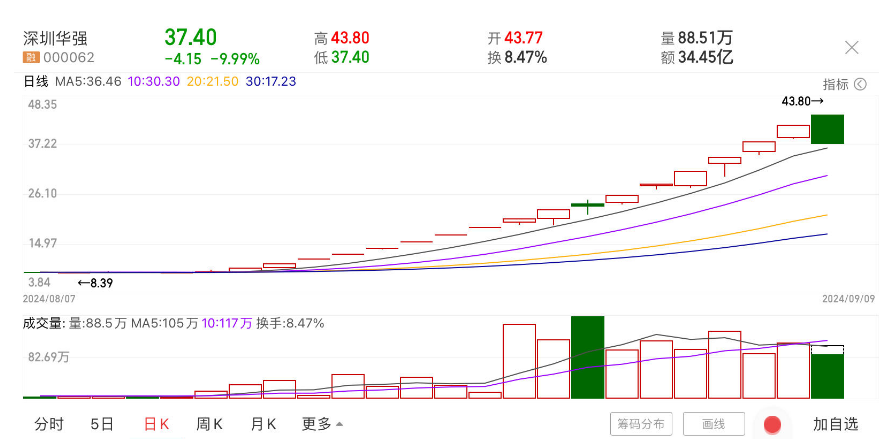Click the MA5:36.46 label
This screenshot has width=894, height=439.
click(88, 82)
